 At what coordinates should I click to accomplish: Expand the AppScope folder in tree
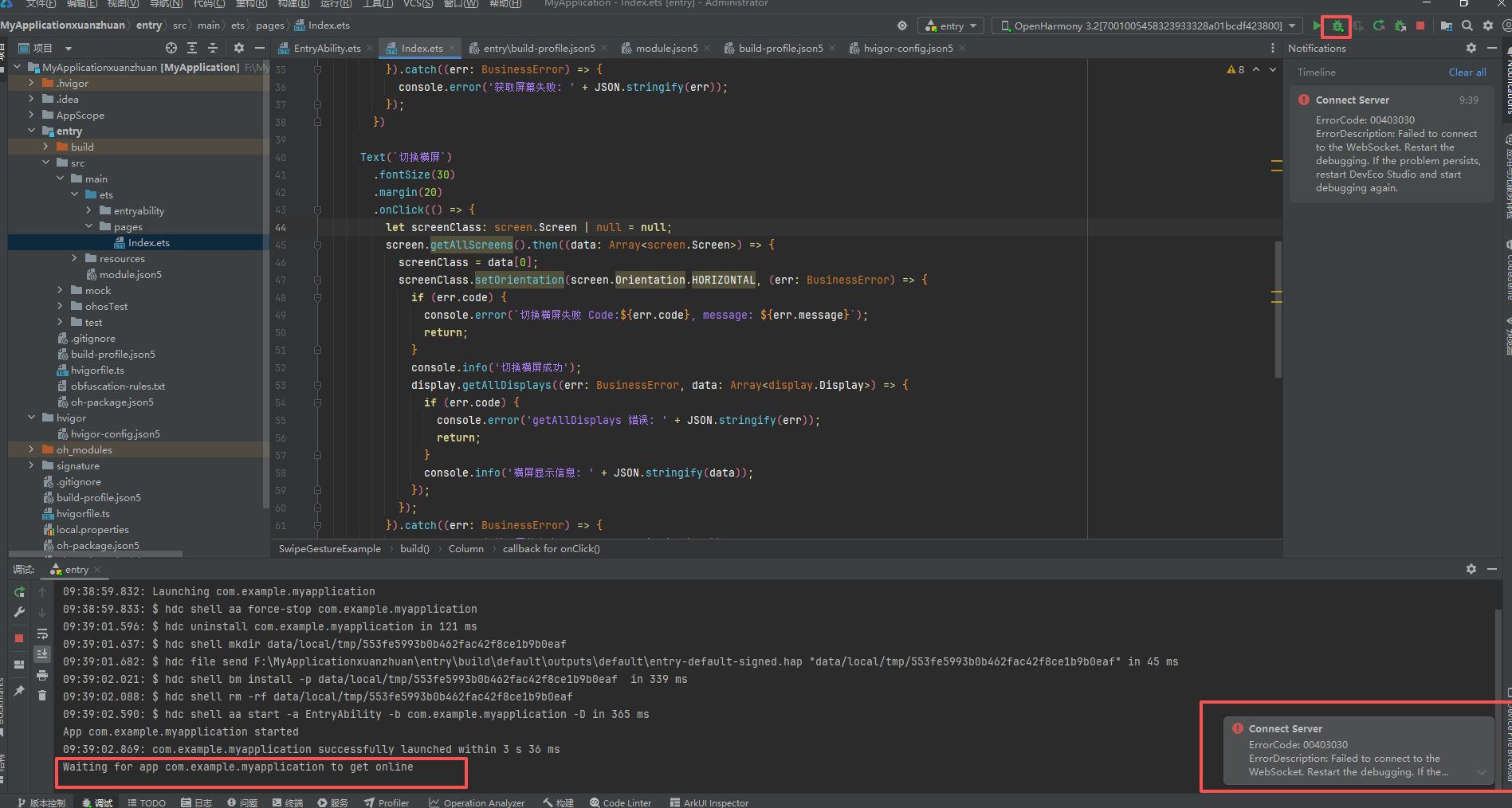[31, 116]
